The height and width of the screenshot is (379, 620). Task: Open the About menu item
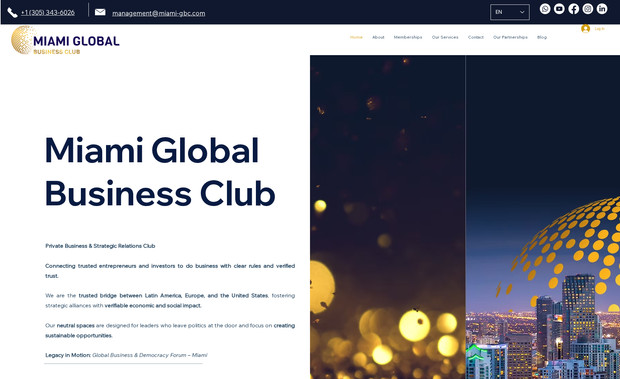tap(378, 37)
